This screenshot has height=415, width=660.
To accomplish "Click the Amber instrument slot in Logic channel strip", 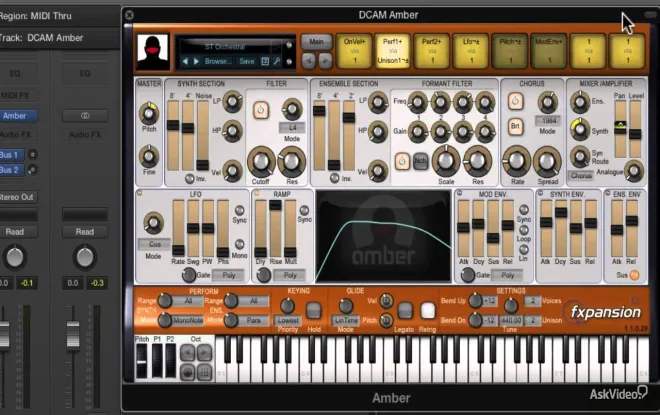I will pyautogui.click(x=17, y=116).
